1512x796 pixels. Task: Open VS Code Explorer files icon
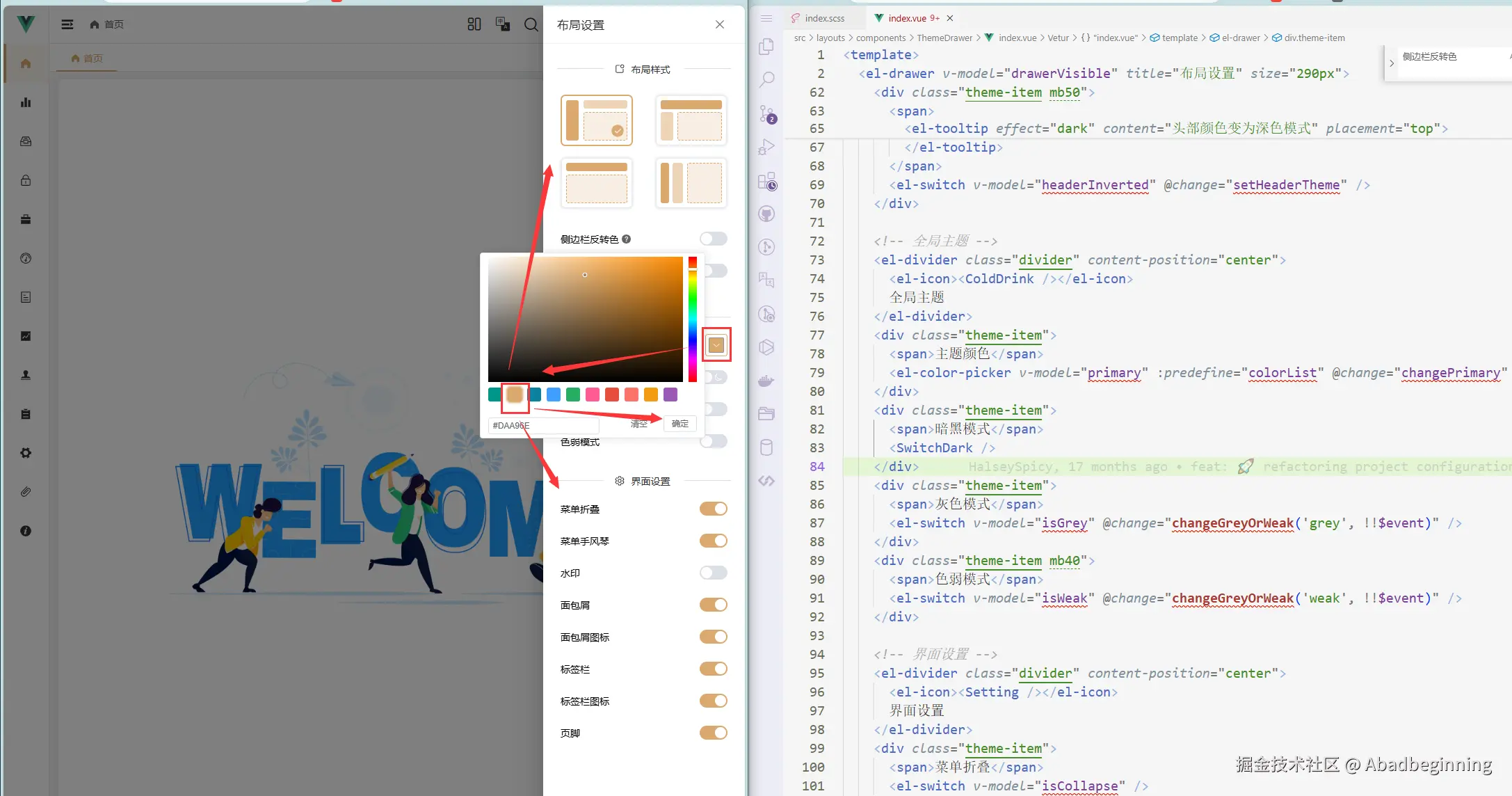[x=766, y=47]
